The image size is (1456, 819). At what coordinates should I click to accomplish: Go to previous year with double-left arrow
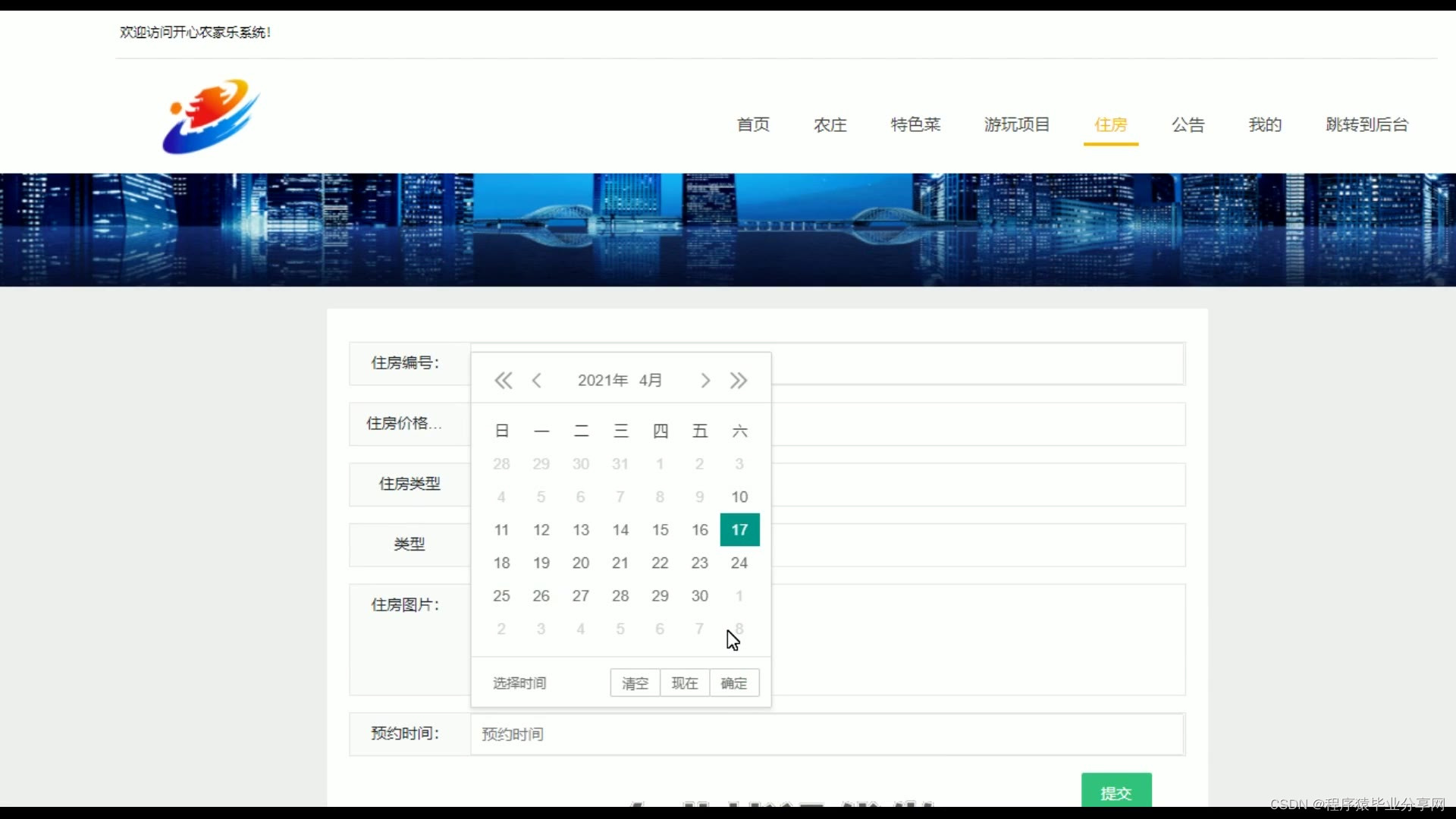[x=503, y=381]
